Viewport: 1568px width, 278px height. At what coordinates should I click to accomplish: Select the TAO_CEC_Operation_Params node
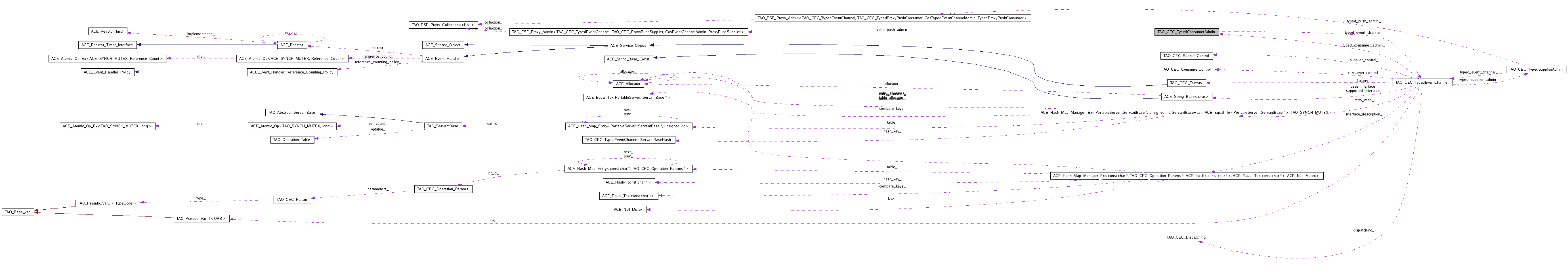(x=442, y=189)
